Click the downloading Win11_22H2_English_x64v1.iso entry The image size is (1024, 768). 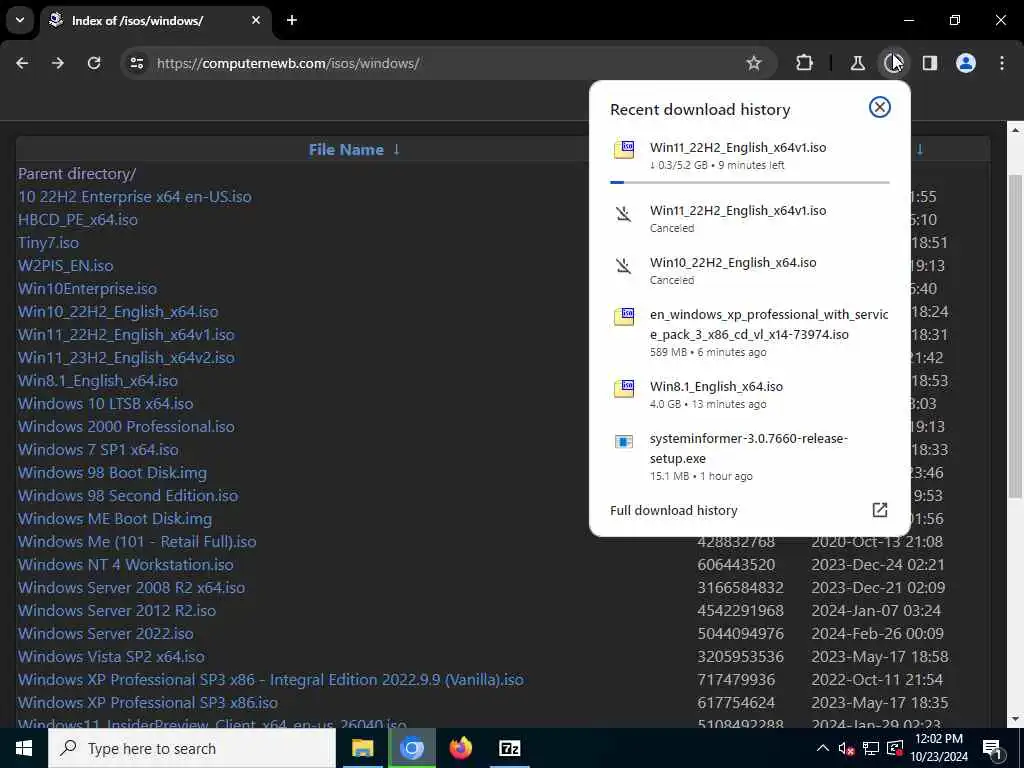[750, 155]
